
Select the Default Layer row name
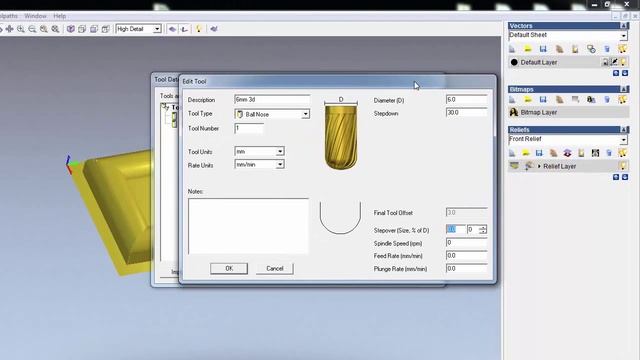coord(539,62)
